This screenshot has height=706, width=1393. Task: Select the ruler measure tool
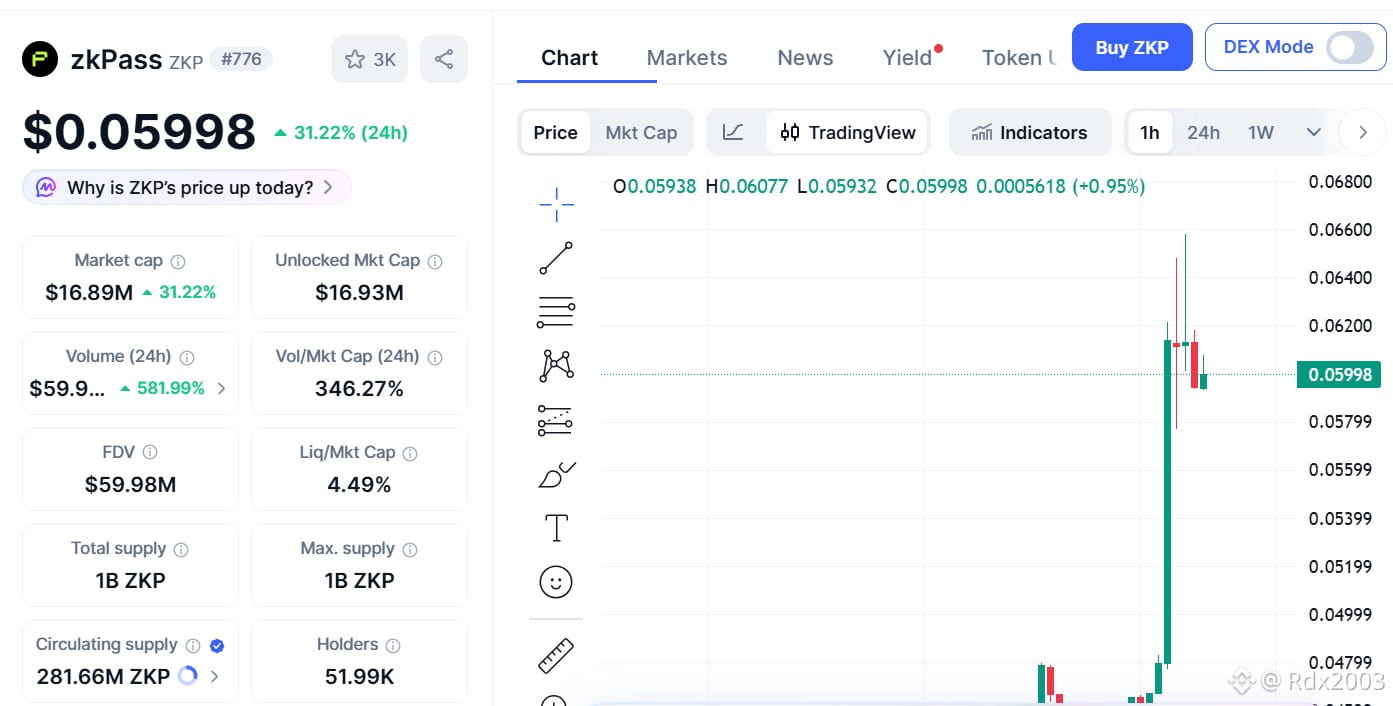click(556, 655)
